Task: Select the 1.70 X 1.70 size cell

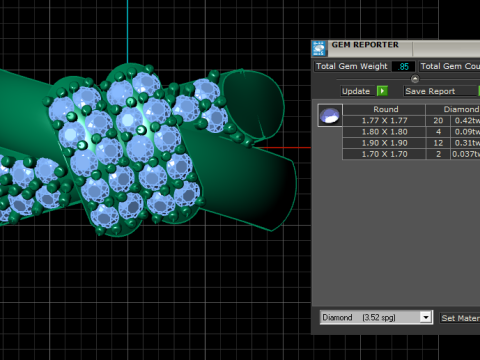Action: tap(384, 154)
